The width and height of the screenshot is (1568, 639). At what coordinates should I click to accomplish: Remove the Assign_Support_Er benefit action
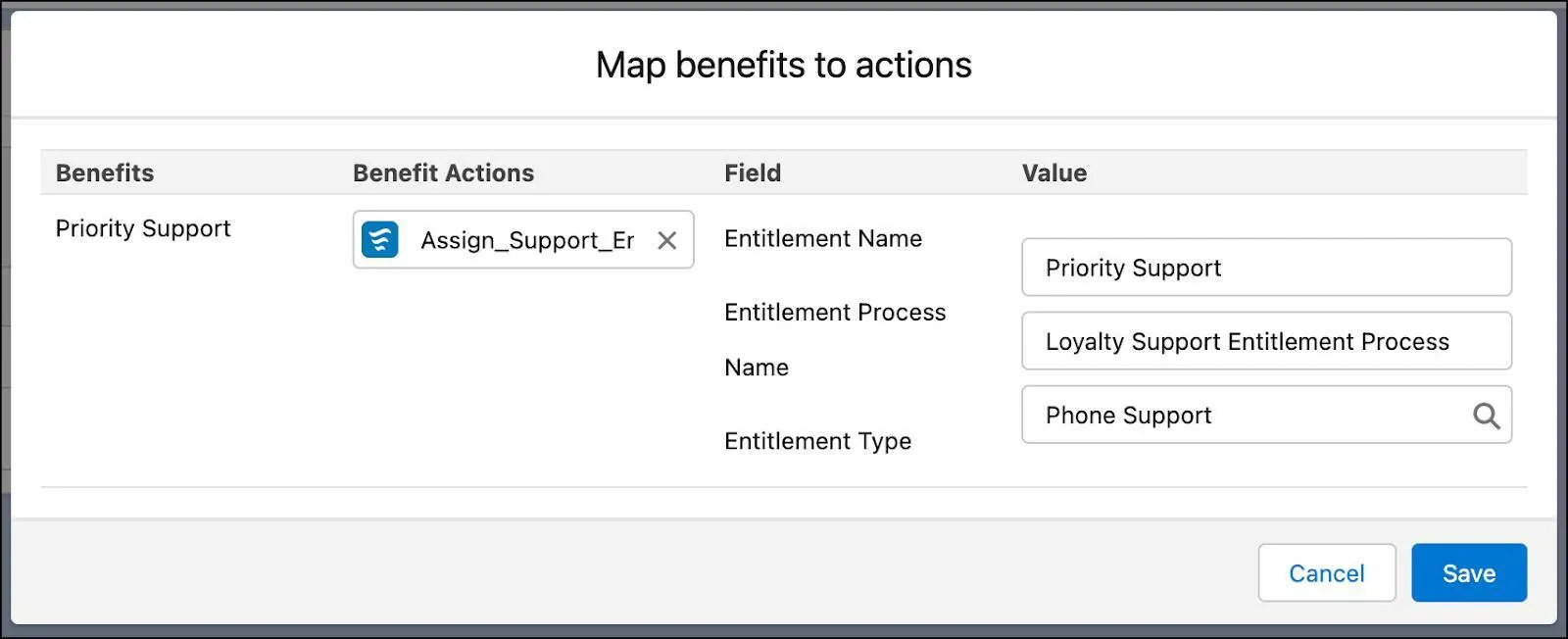tap(667, 240)
